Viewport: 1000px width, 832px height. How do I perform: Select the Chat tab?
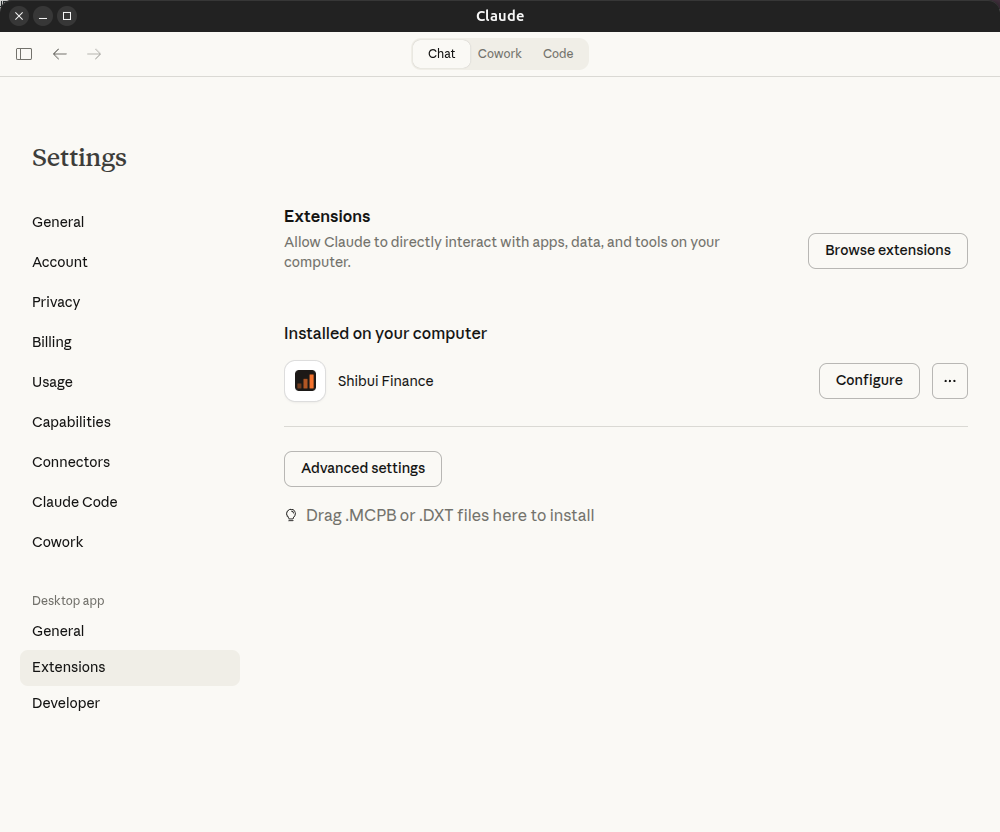tap(440, 53)
